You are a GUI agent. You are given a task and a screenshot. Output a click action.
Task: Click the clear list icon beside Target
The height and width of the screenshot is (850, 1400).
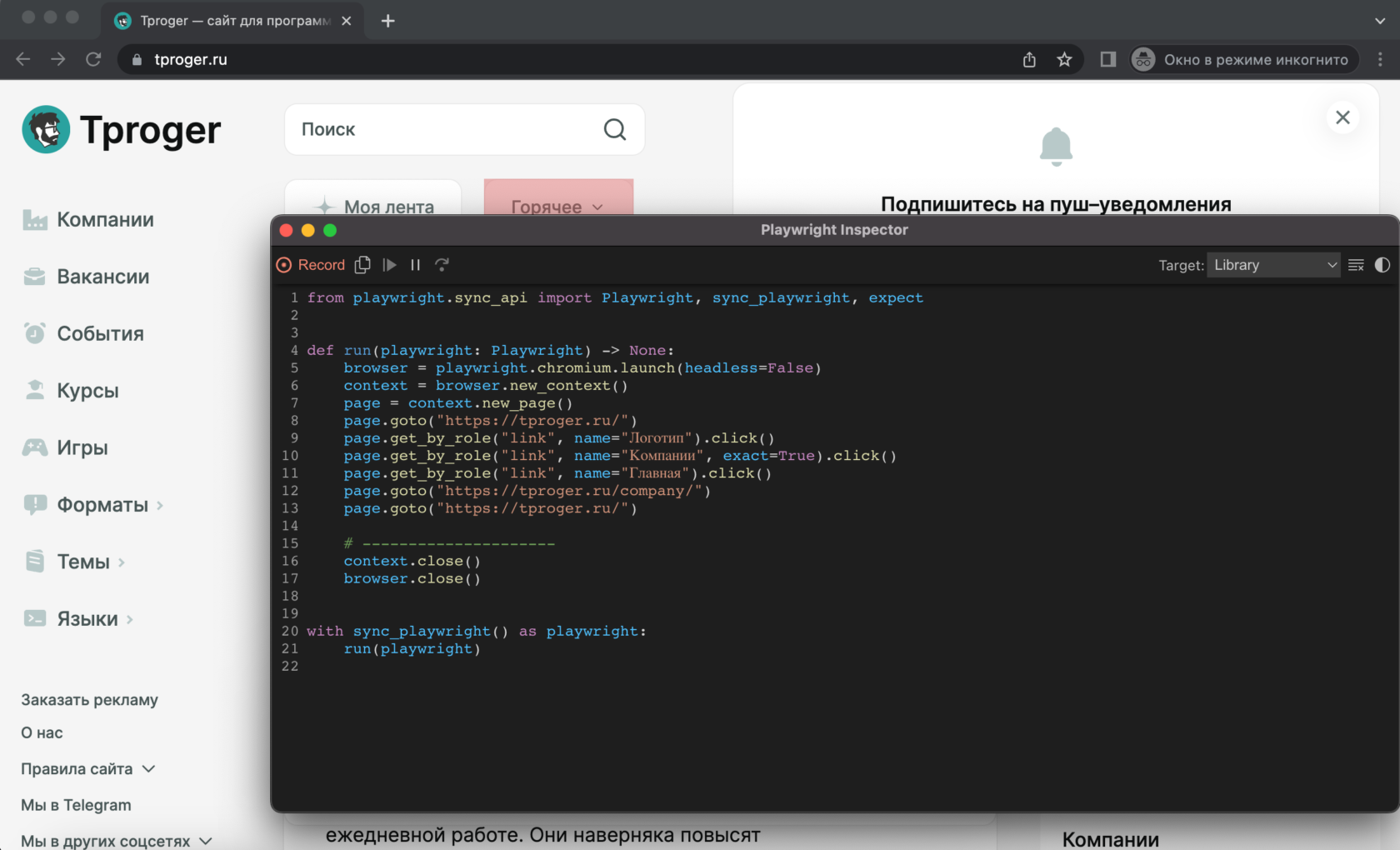[1356, 265]
